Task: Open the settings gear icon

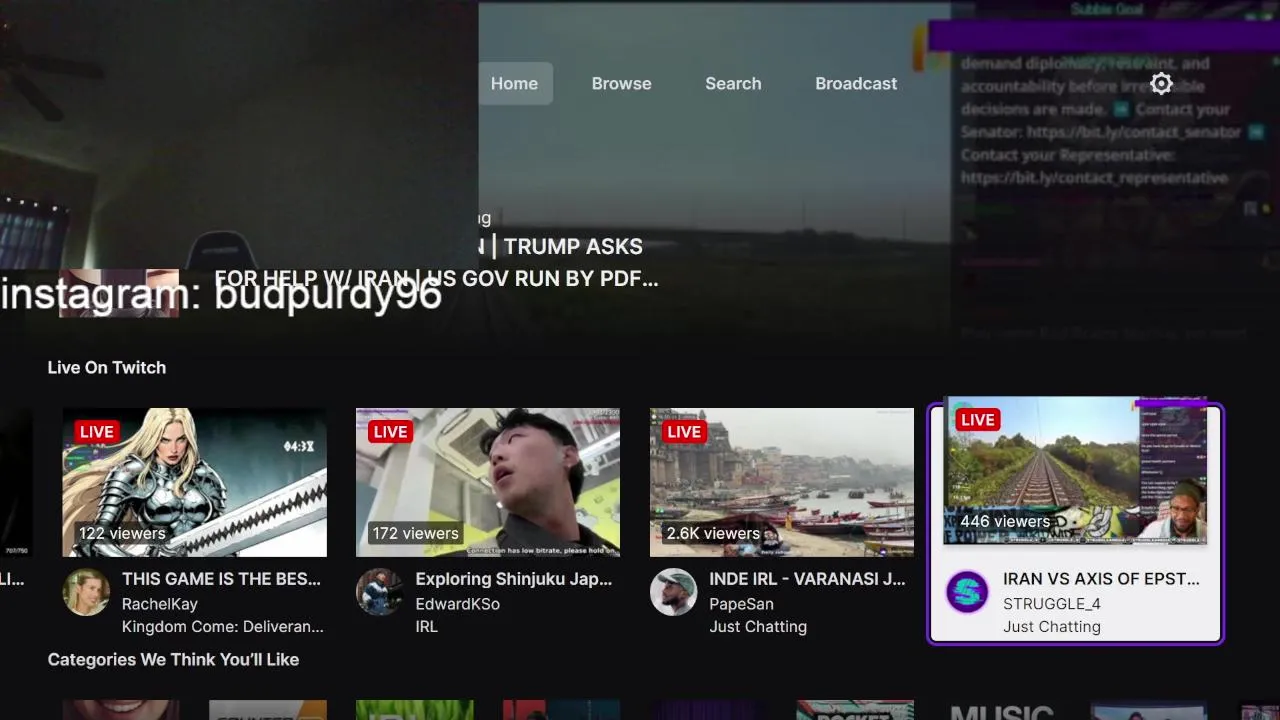Action: [1161, 83]
